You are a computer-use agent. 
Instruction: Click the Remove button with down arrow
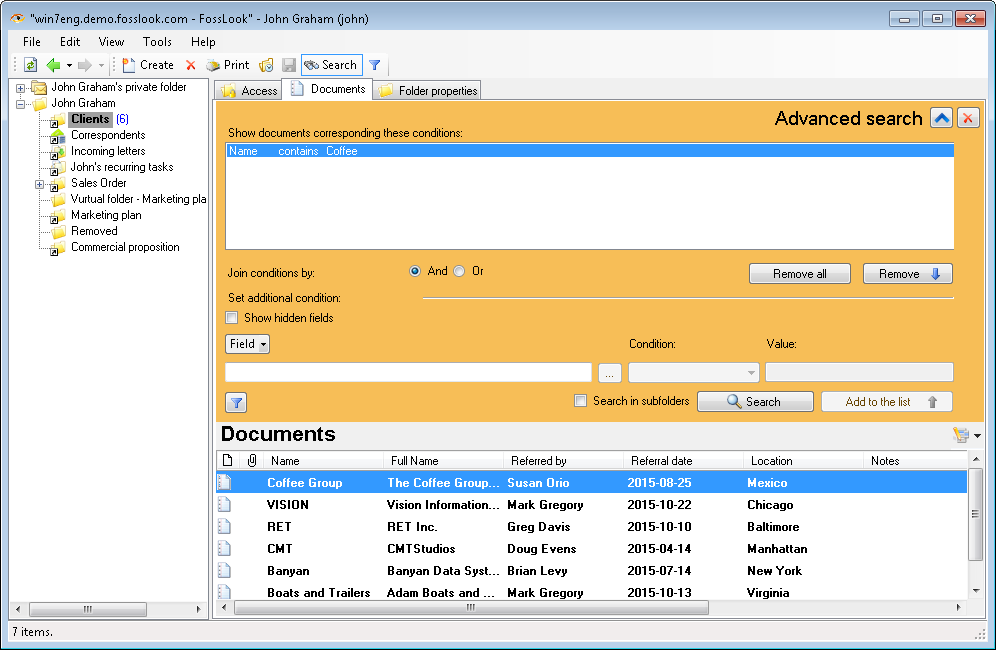(908, 274)
